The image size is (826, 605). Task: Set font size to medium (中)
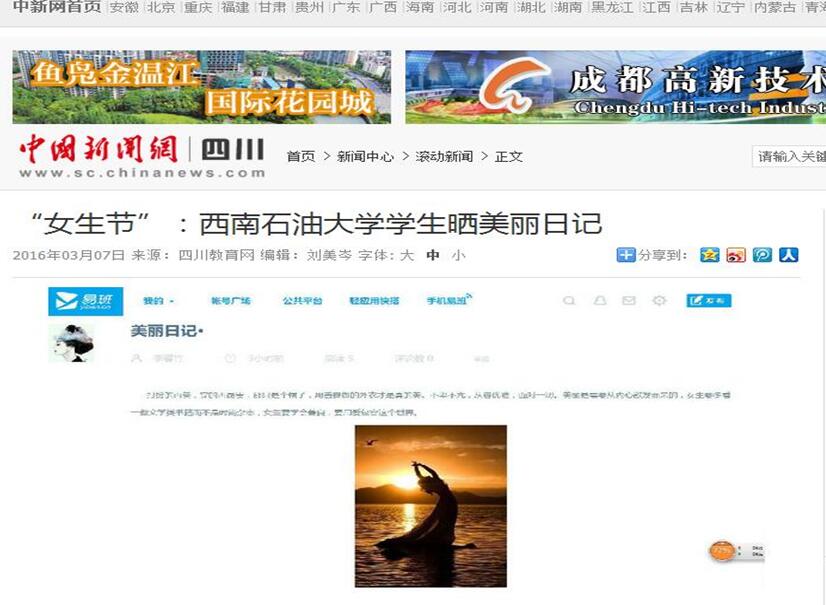[433, 256]
